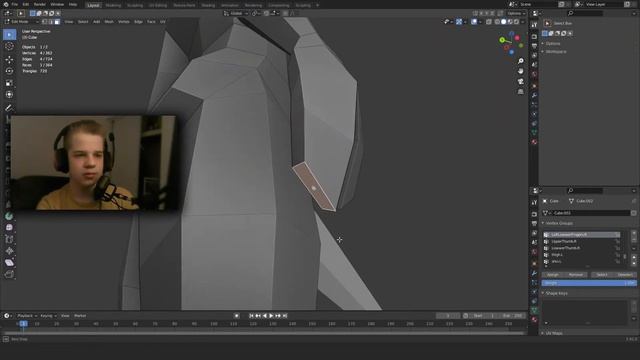This screenshot has width=640, height=360.
Task: Select the Spin tool
Action: point(9,216)
